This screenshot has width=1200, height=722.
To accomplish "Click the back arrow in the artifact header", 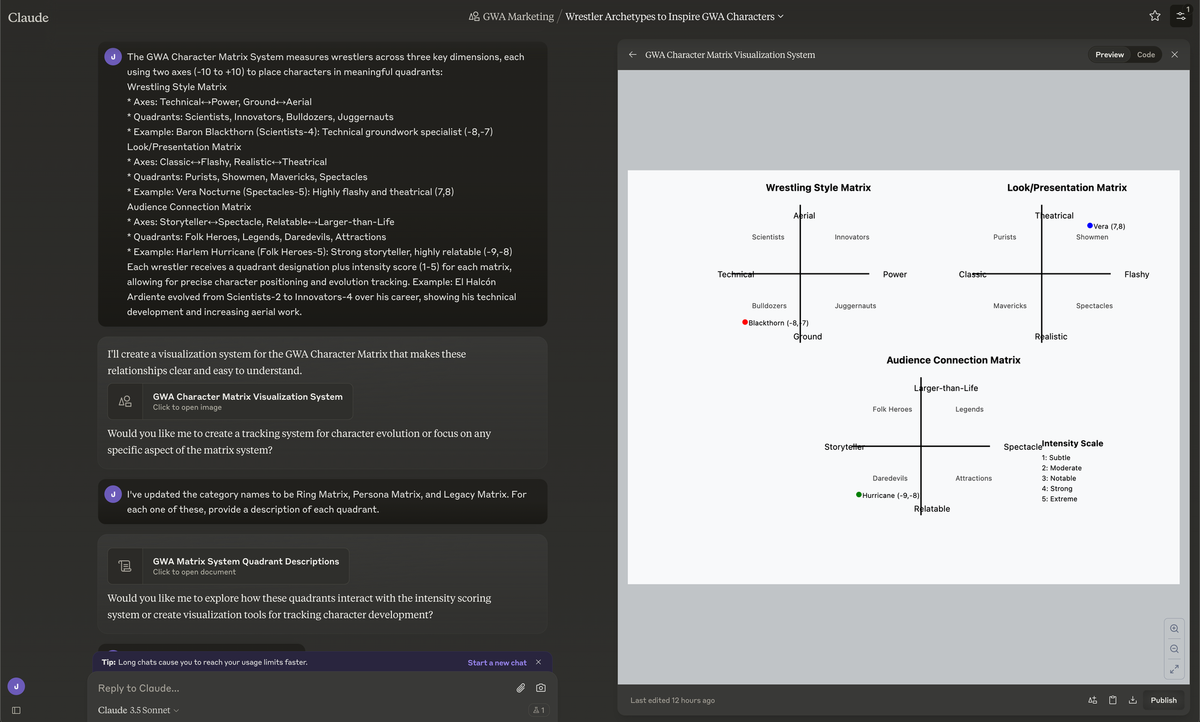I will [x=630, y=55].
